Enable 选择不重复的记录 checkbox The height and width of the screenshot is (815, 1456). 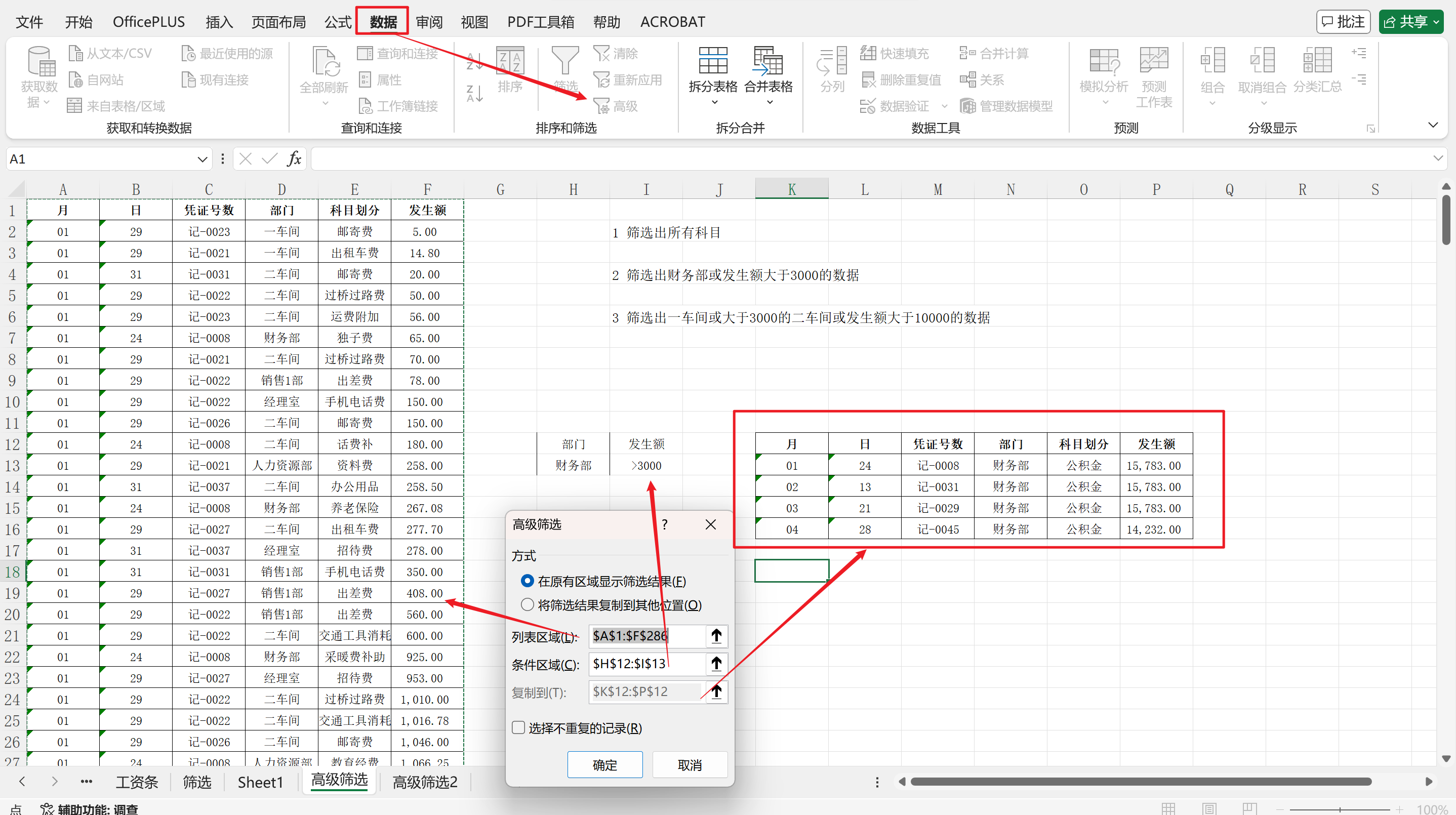tap(518, 727)
